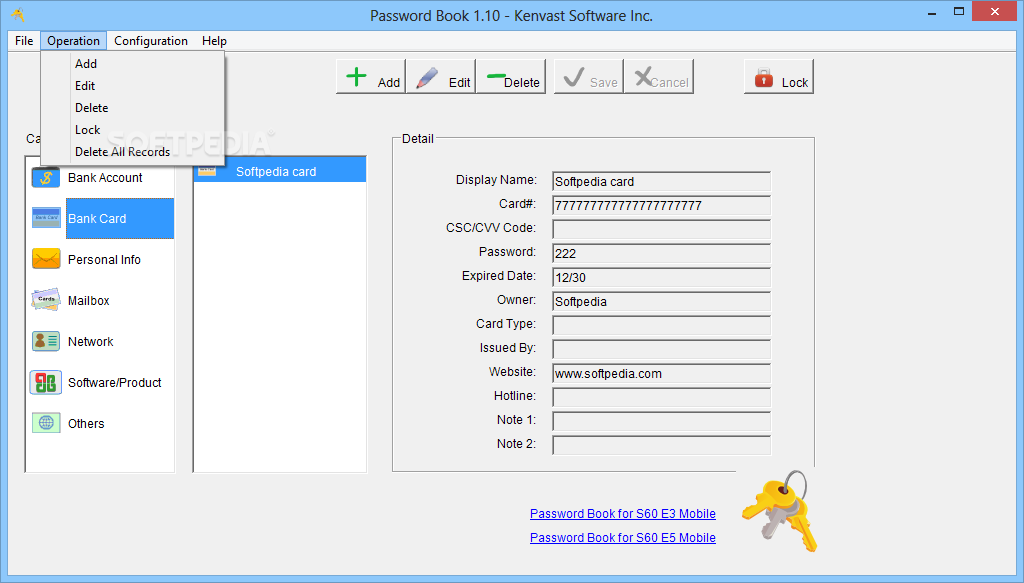Screen dimensions: 1024x583
Task: Click the Note 1 field
Action: [x=661, y=421]
